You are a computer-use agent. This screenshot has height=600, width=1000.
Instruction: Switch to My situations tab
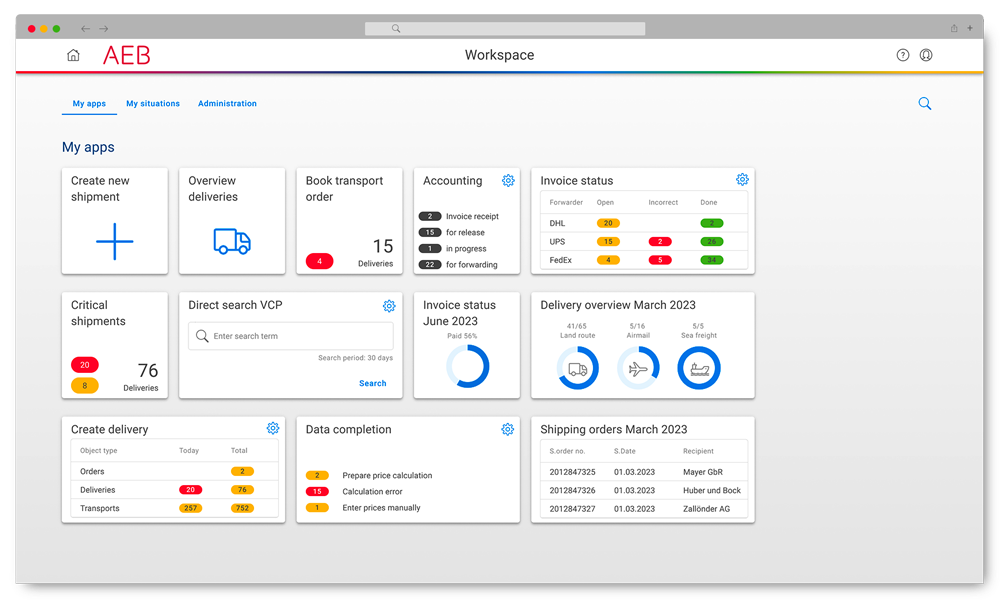[153, 103]
